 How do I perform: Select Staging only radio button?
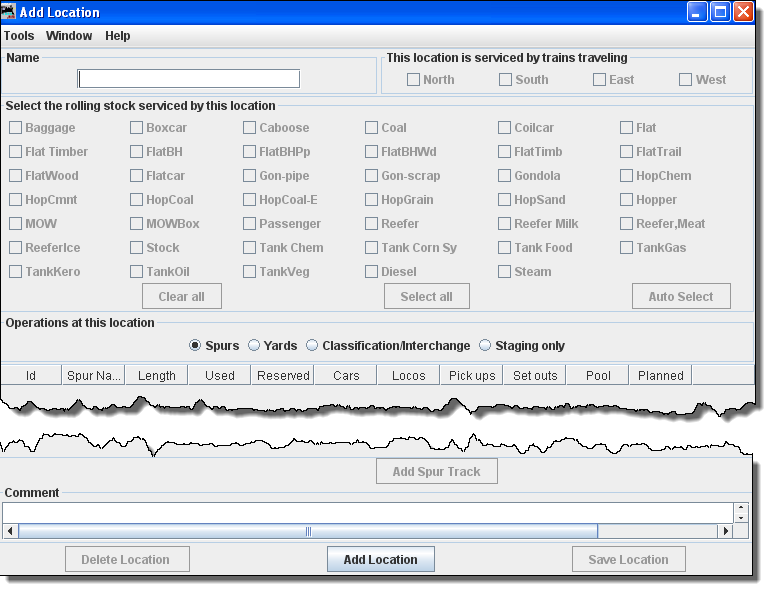486,346
